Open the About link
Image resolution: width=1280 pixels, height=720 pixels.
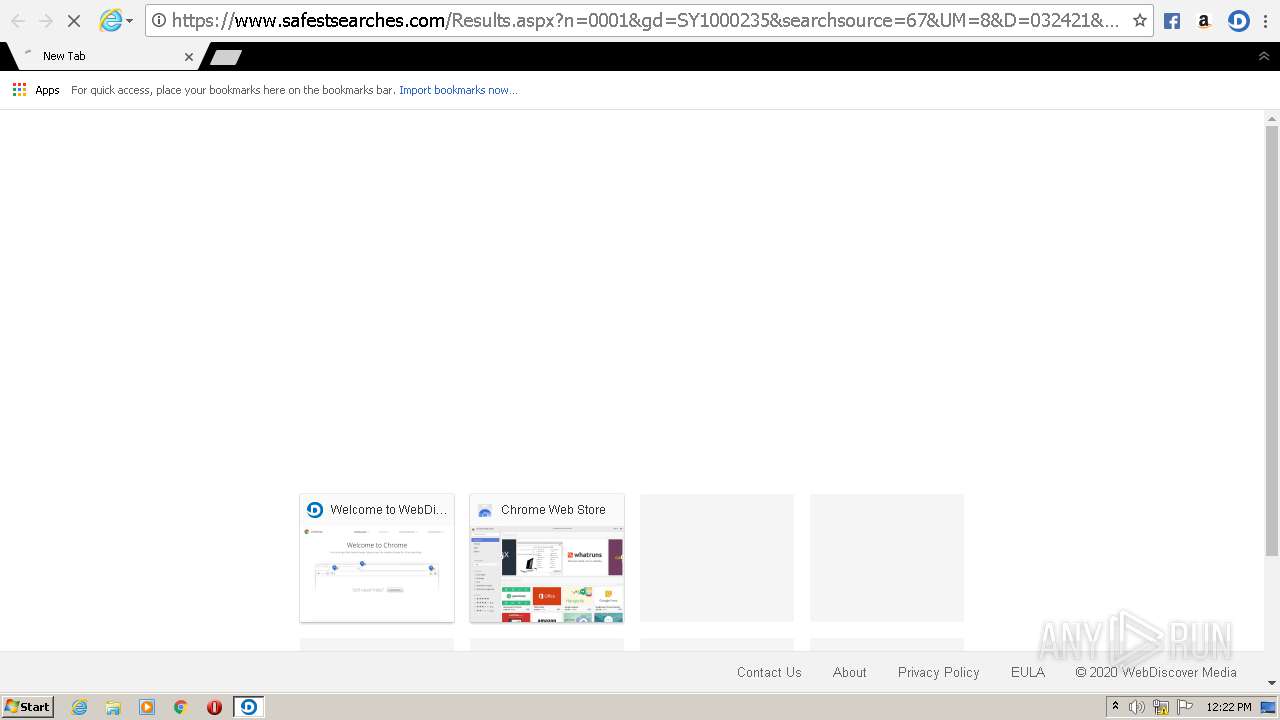850,672
